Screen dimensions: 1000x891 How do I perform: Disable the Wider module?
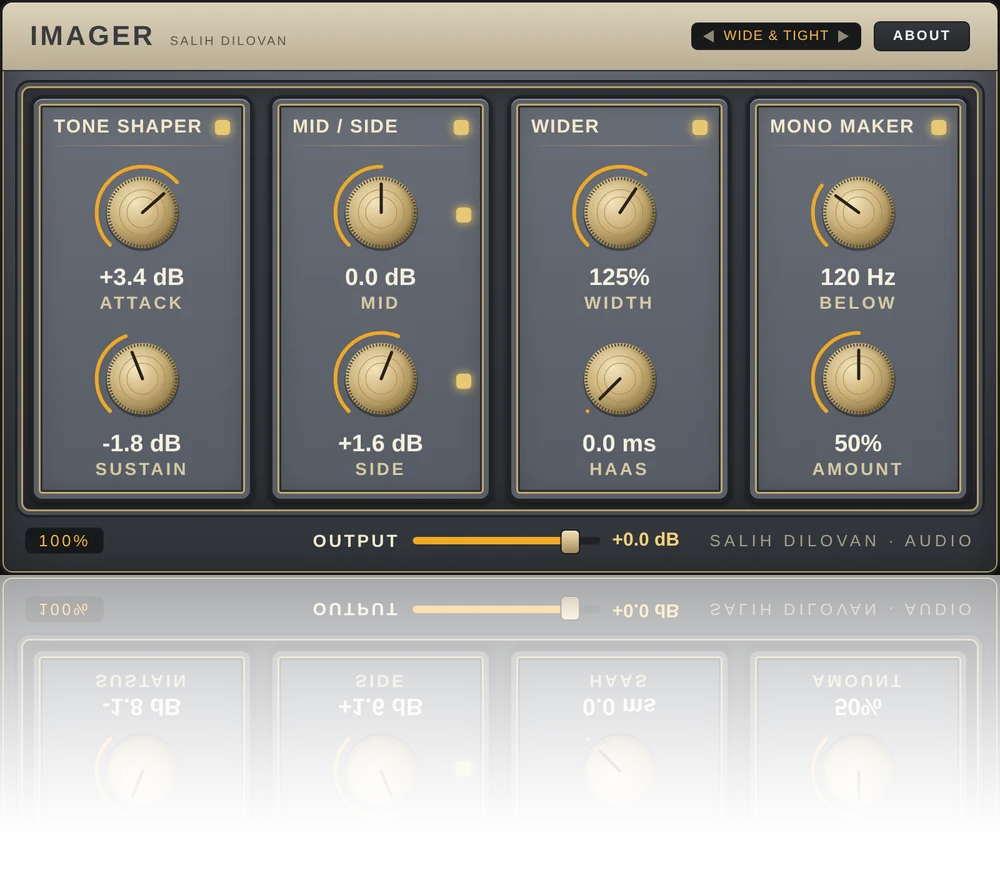coord(700,127)
